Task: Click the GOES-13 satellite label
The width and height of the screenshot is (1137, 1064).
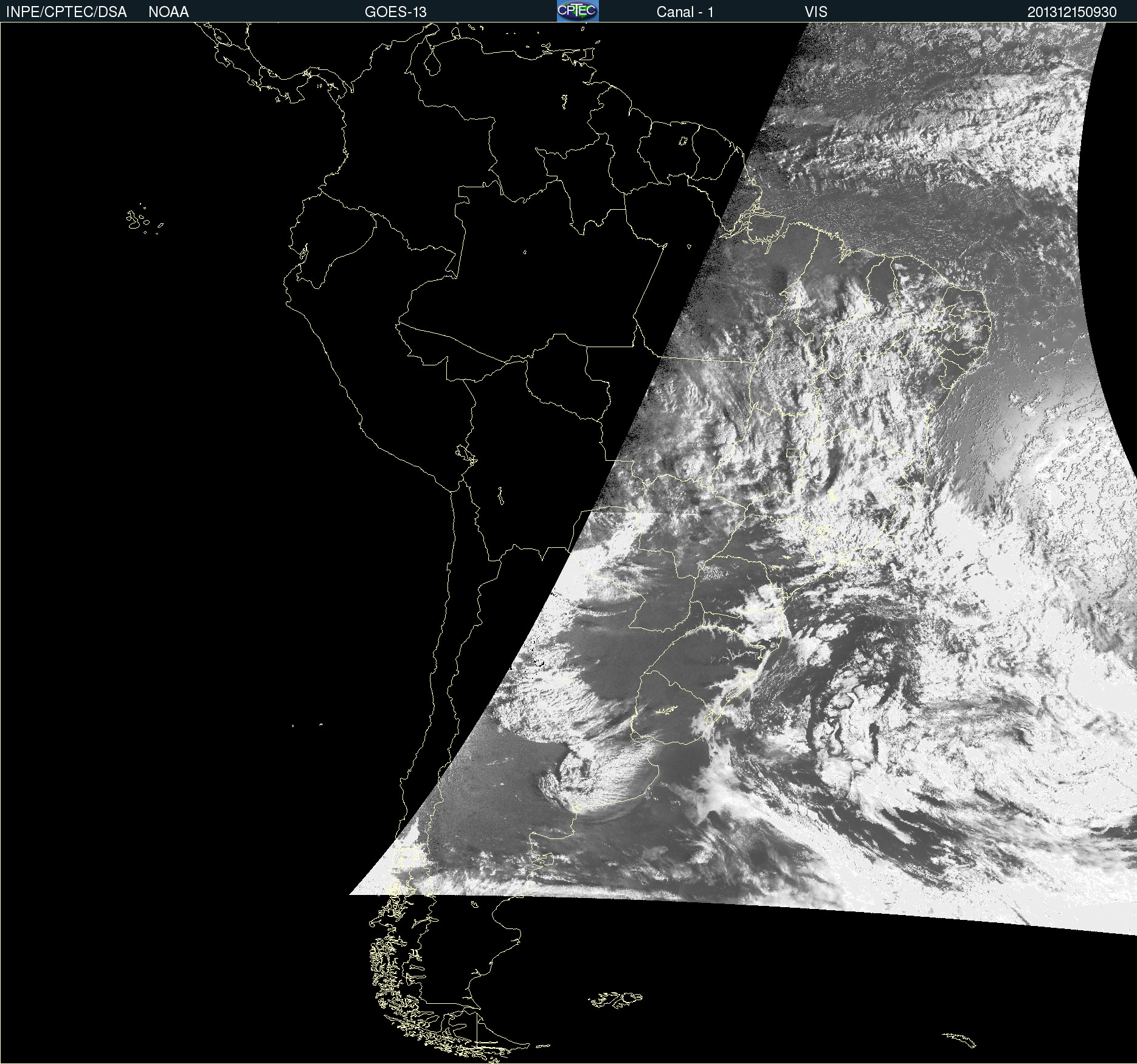Action: click(396, 12)
